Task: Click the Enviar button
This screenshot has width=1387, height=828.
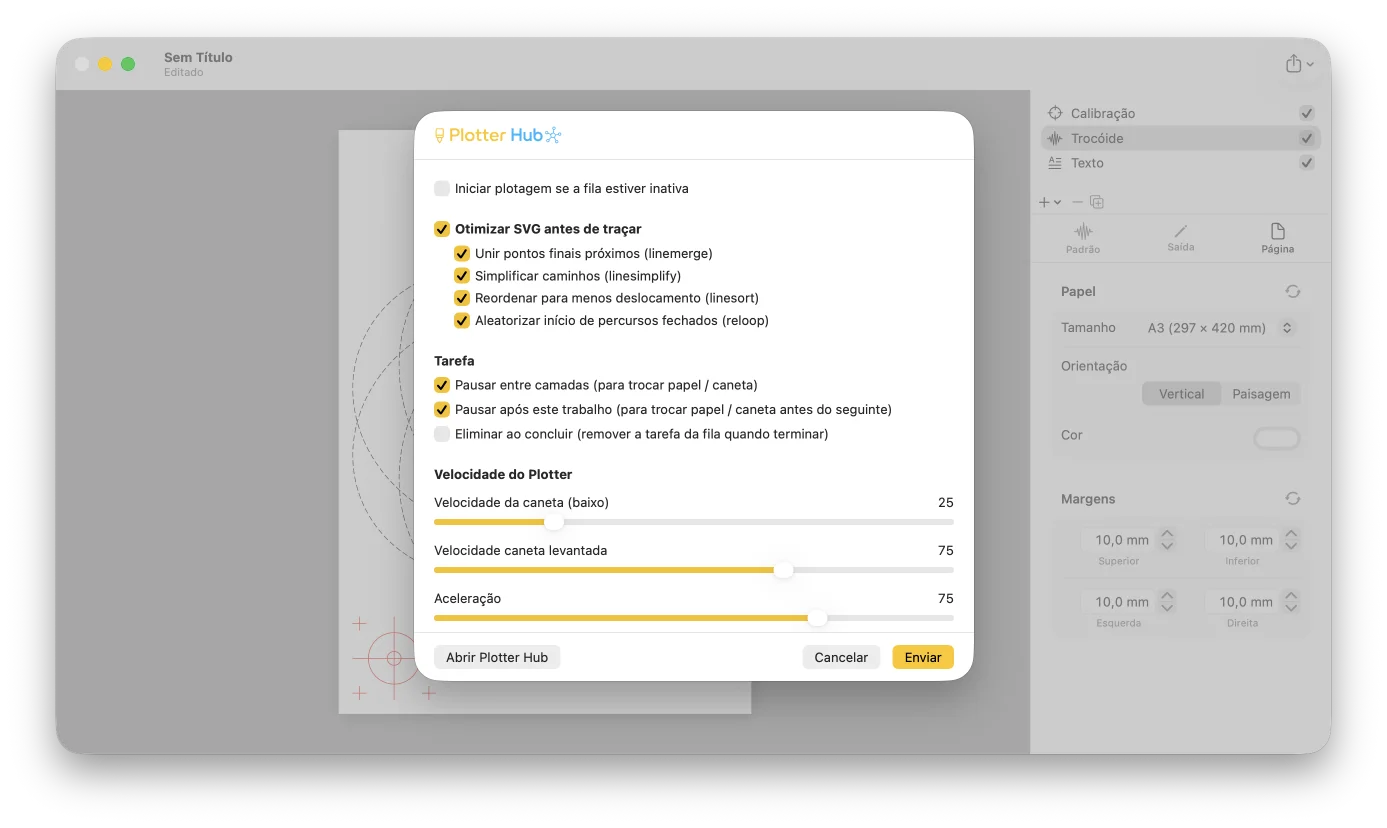Action: tap(923, 657)
